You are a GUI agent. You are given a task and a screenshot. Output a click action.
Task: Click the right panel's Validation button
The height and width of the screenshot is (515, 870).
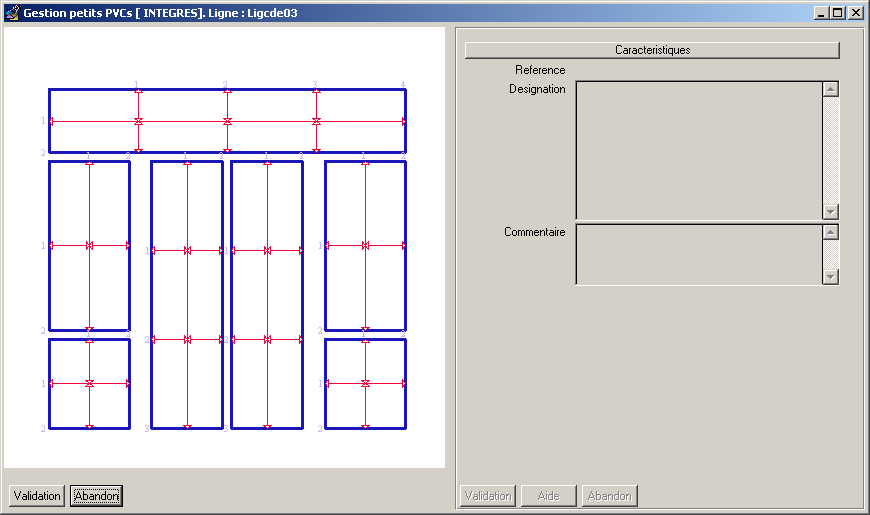(x=488, y=496)
